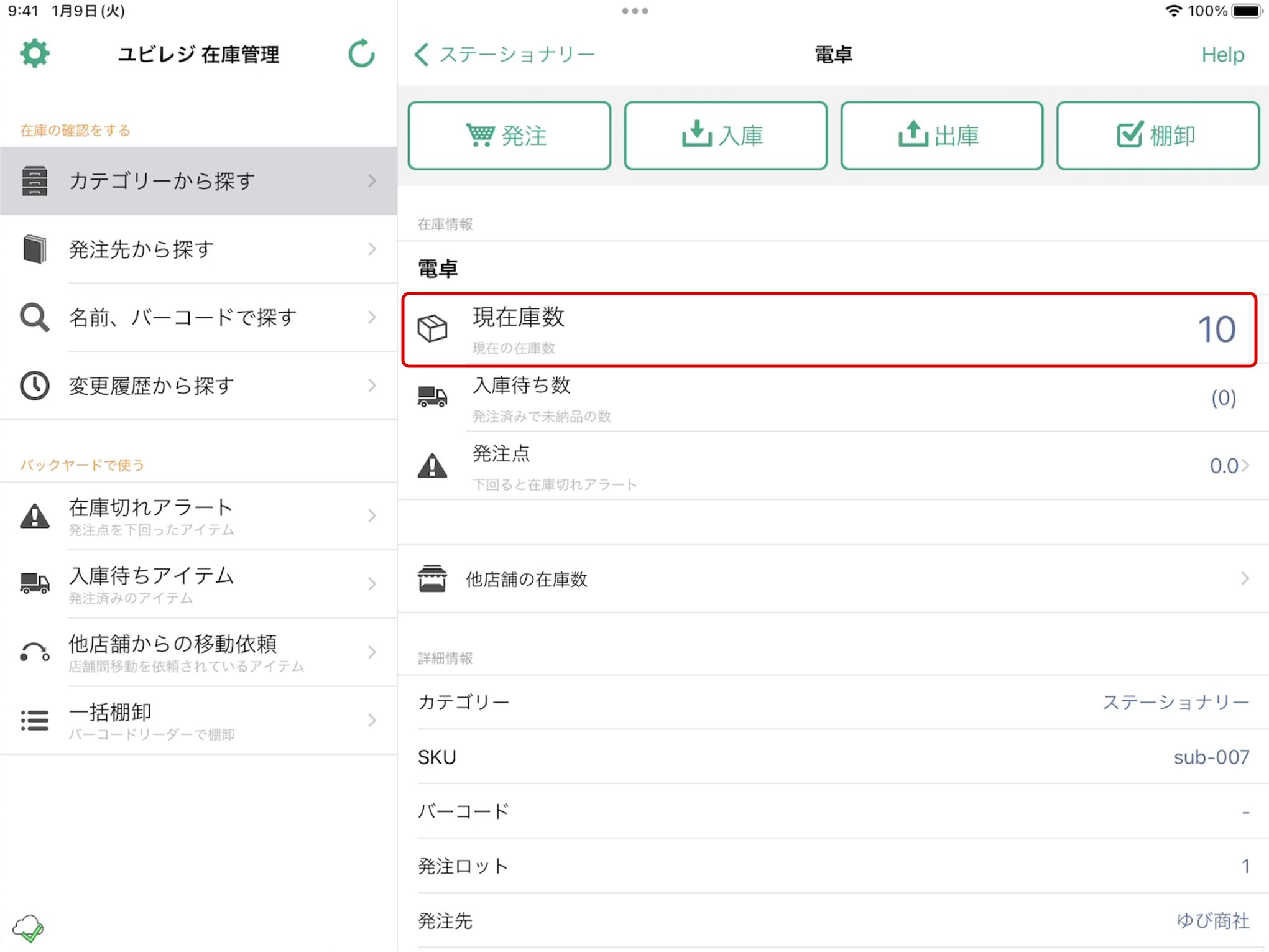Open カテゴリーから探す menu item
Screen dimensions: 1269x952
(x=199, y=181)
